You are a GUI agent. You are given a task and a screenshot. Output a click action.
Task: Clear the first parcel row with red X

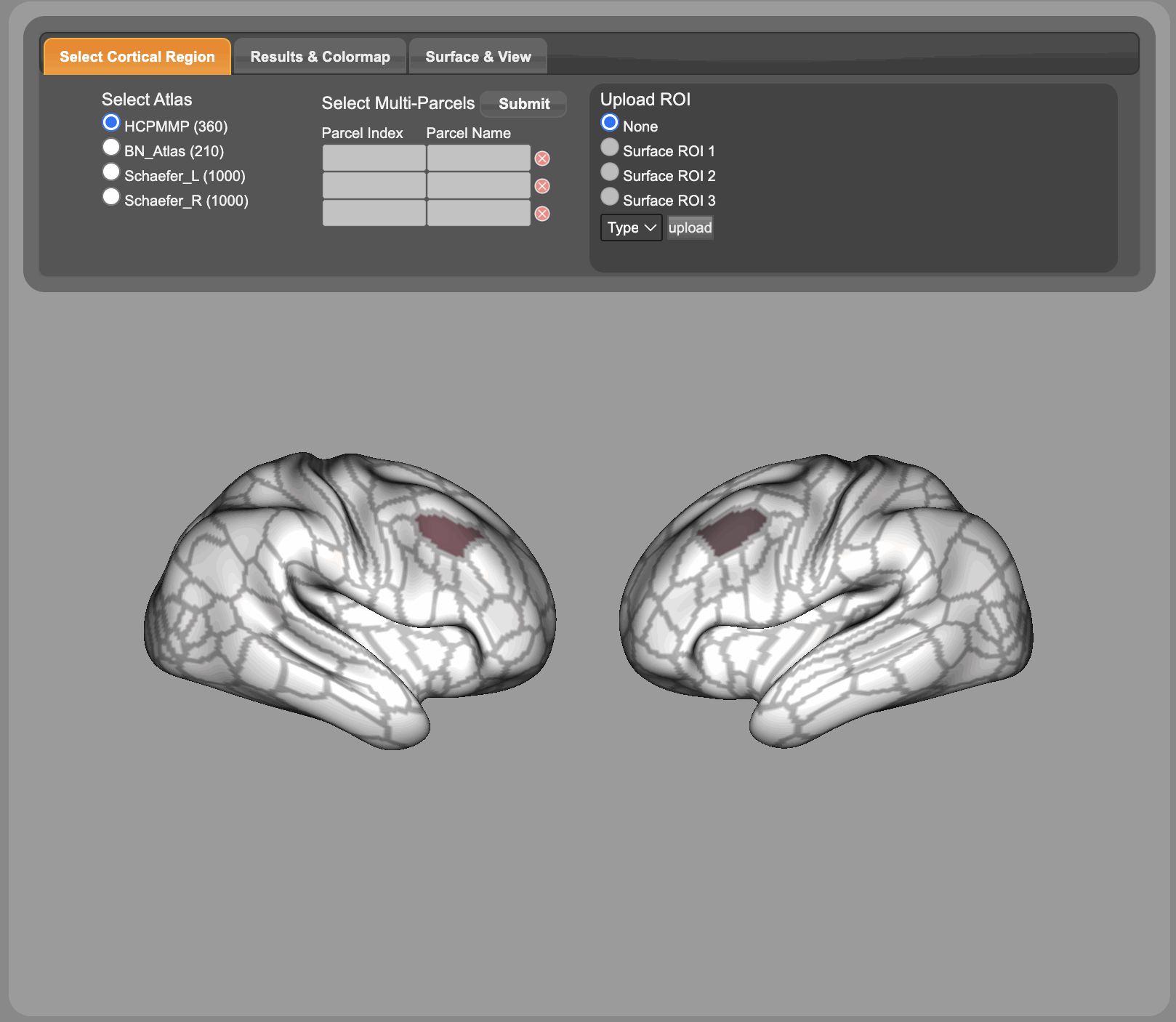click(542, 158)
